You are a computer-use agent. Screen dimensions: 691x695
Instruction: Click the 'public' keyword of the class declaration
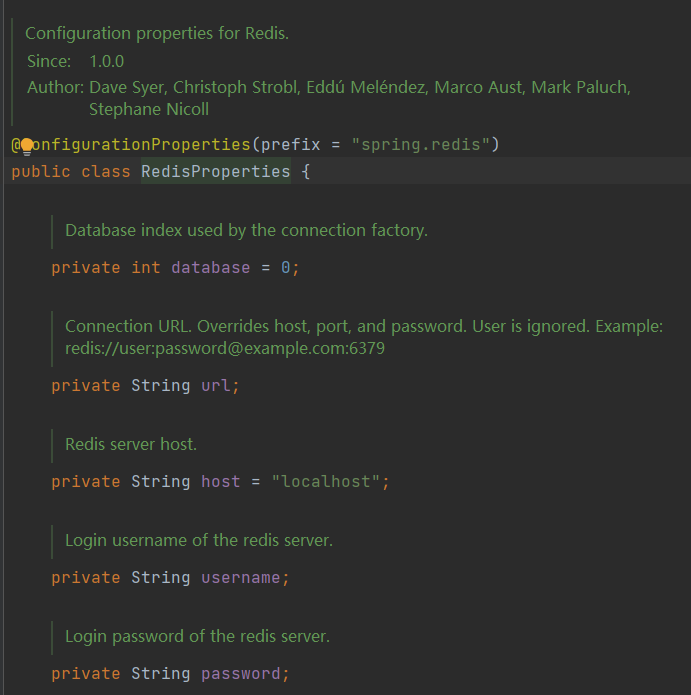[41, 172]
